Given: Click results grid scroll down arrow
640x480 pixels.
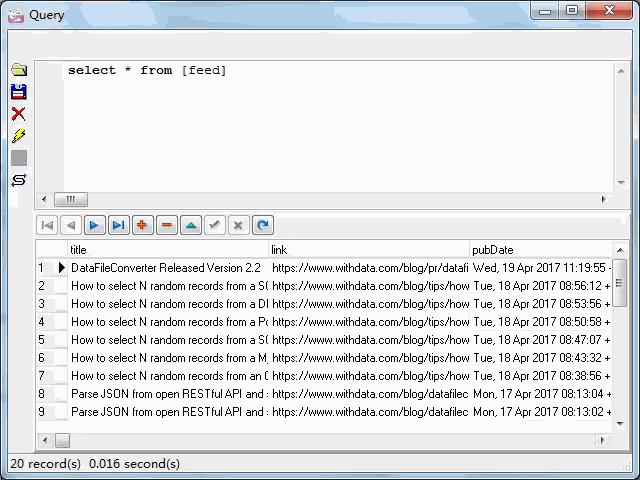Looking at the screenshot, I should [x=620, y=424].
